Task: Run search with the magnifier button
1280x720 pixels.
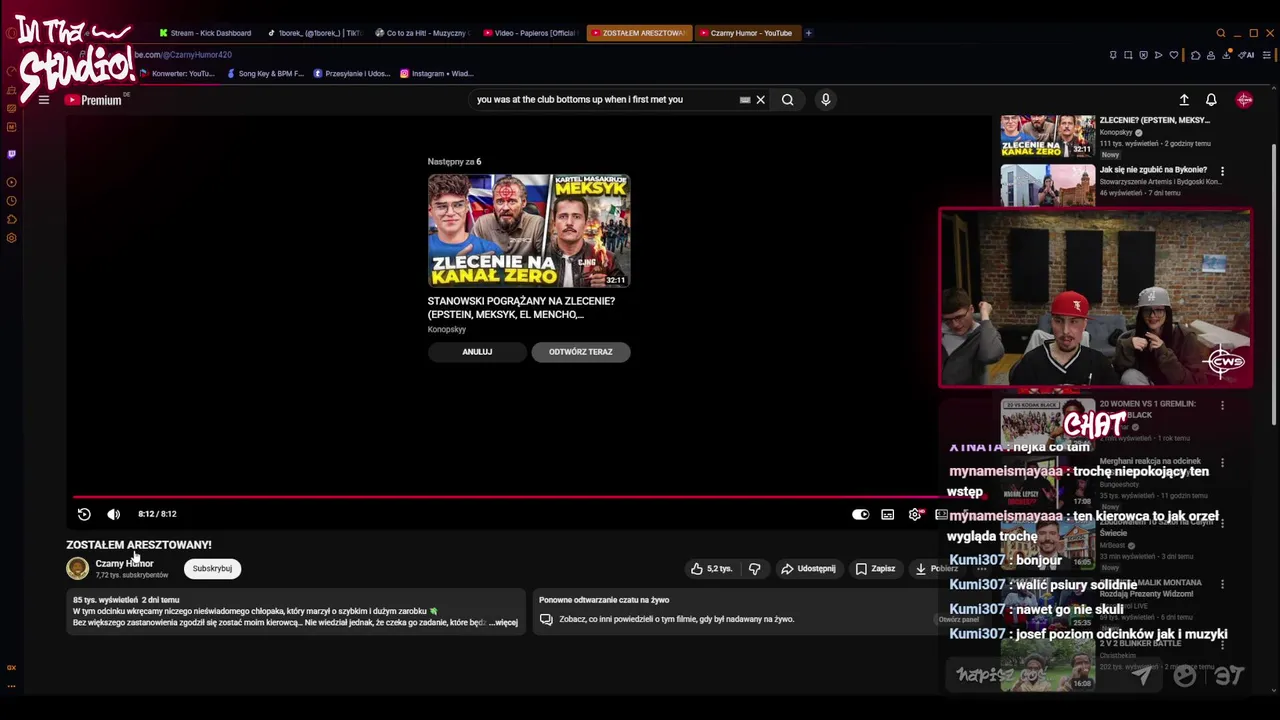Action: coord(788,100)
